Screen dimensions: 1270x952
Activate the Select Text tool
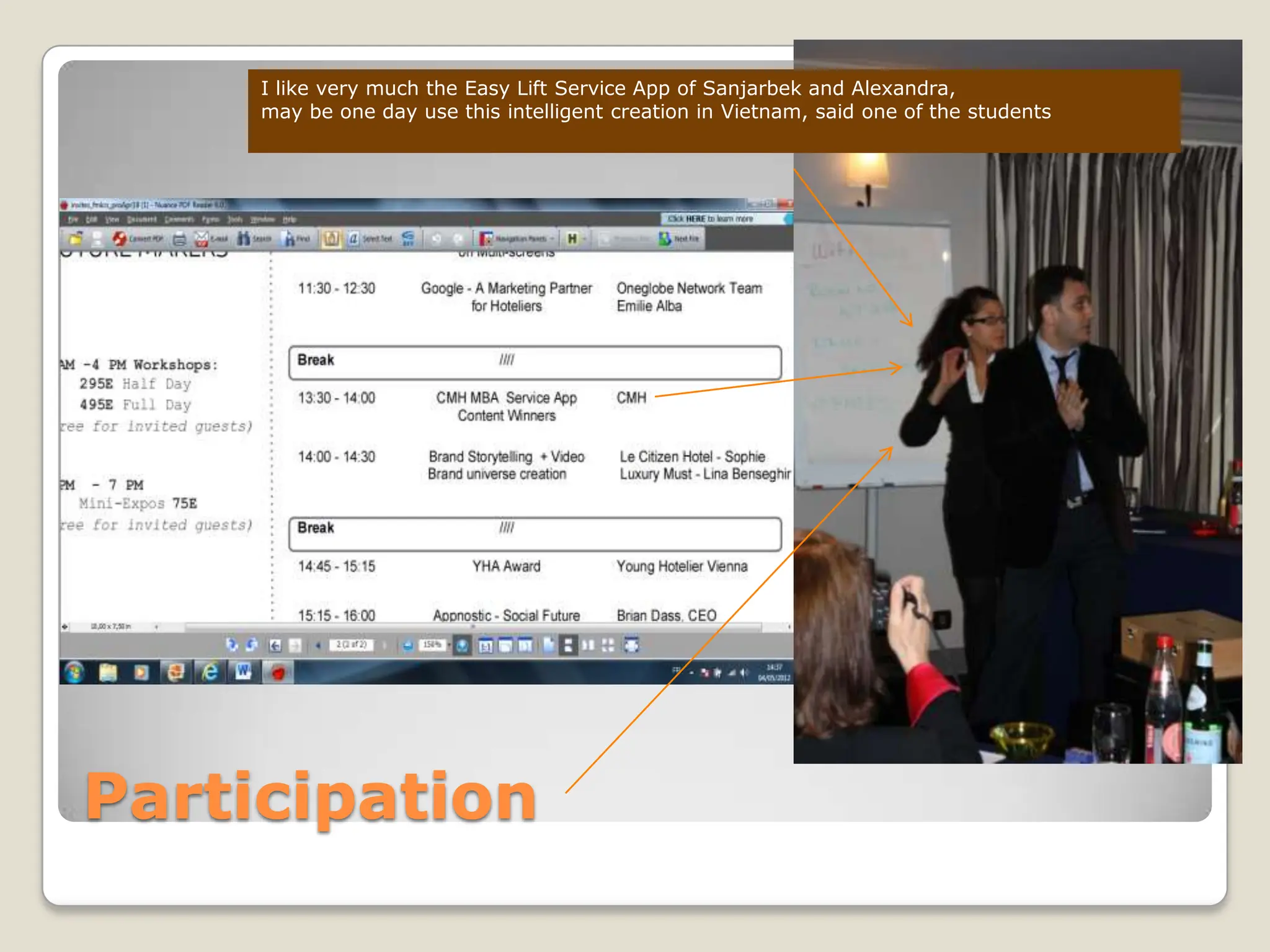[353, 239]
